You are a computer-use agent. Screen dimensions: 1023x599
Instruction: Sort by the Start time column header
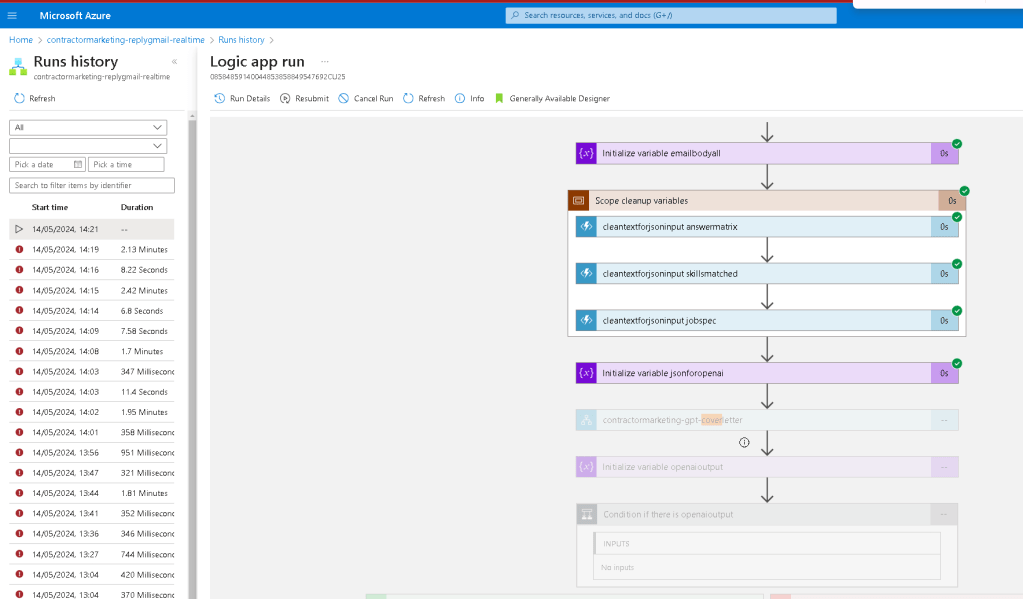coord(50,207)
